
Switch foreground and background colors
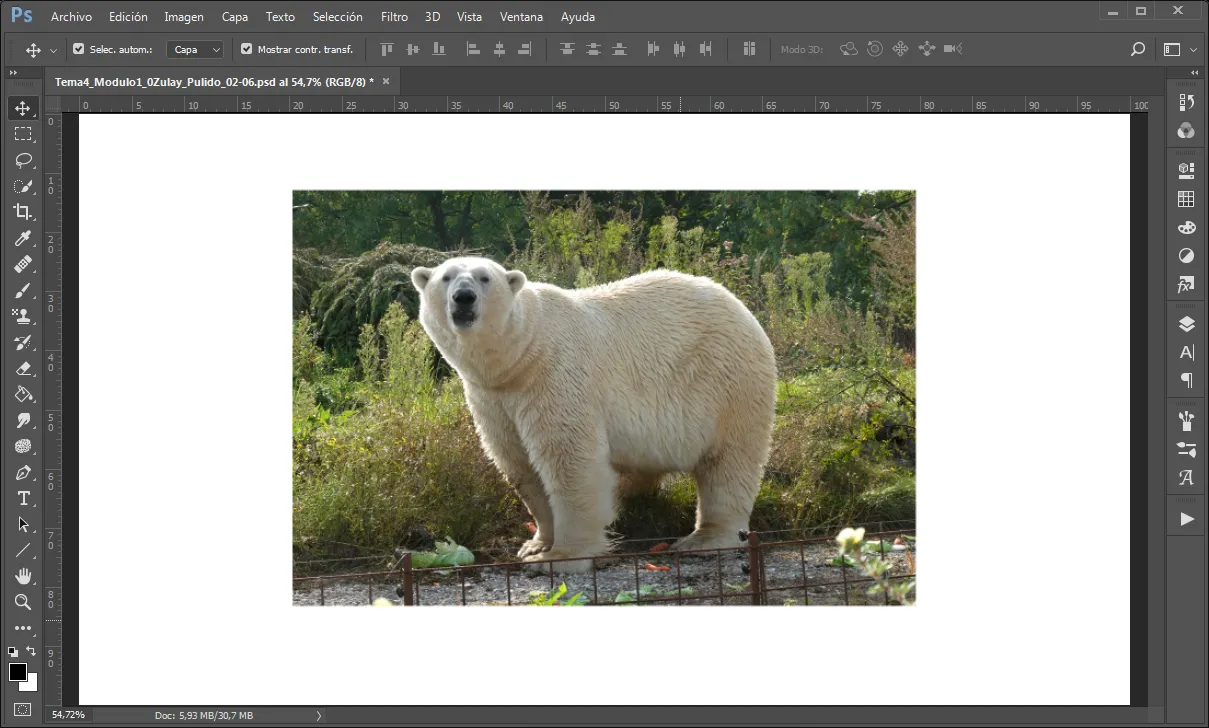31,652
